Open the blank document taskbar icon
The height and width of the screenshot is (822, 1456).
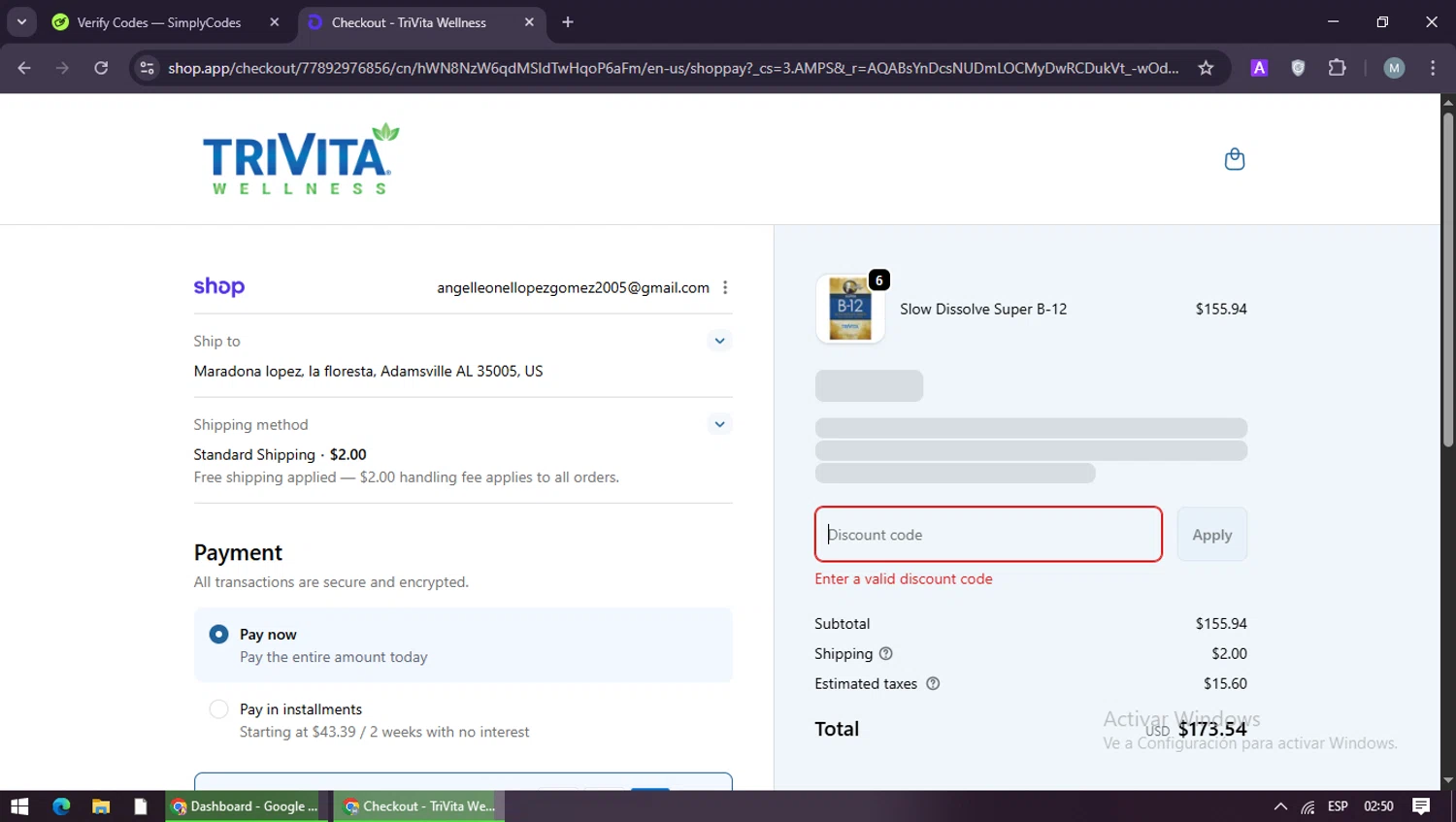pos(141,806)
